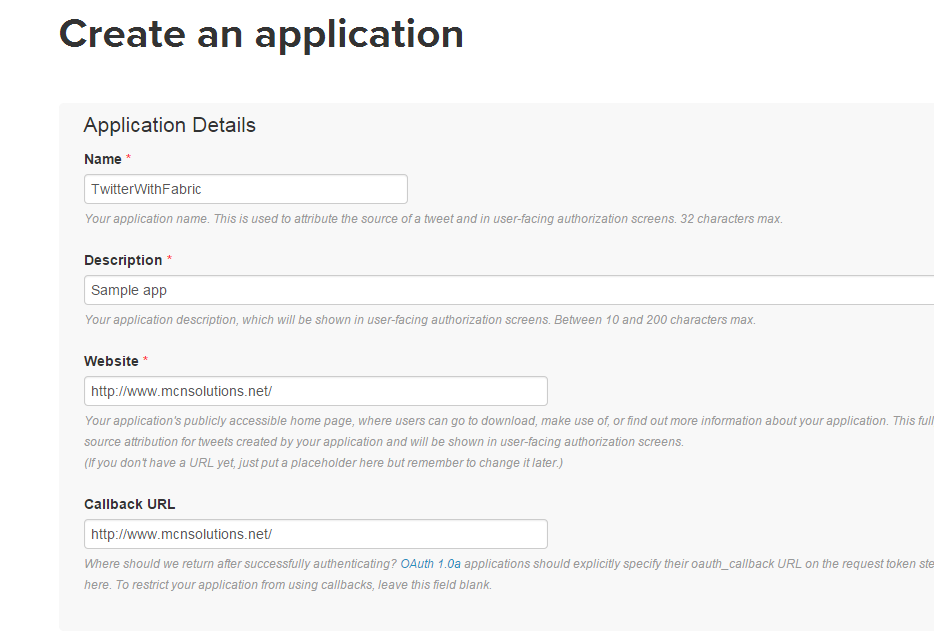Viewport: 934px width, 639px height.
Task: Open the OAuth 1.0a link
Action: point(430,564)
